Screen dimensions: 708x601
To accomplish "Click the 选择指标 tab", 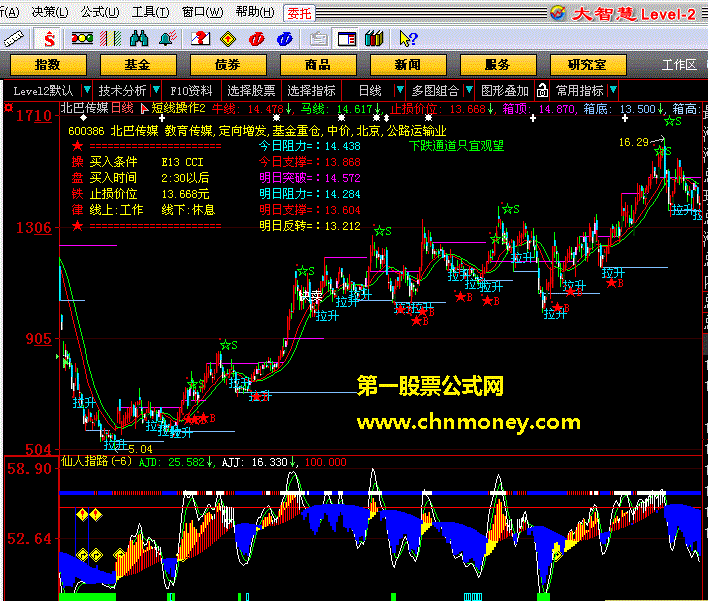I will (x=312, y=91).
